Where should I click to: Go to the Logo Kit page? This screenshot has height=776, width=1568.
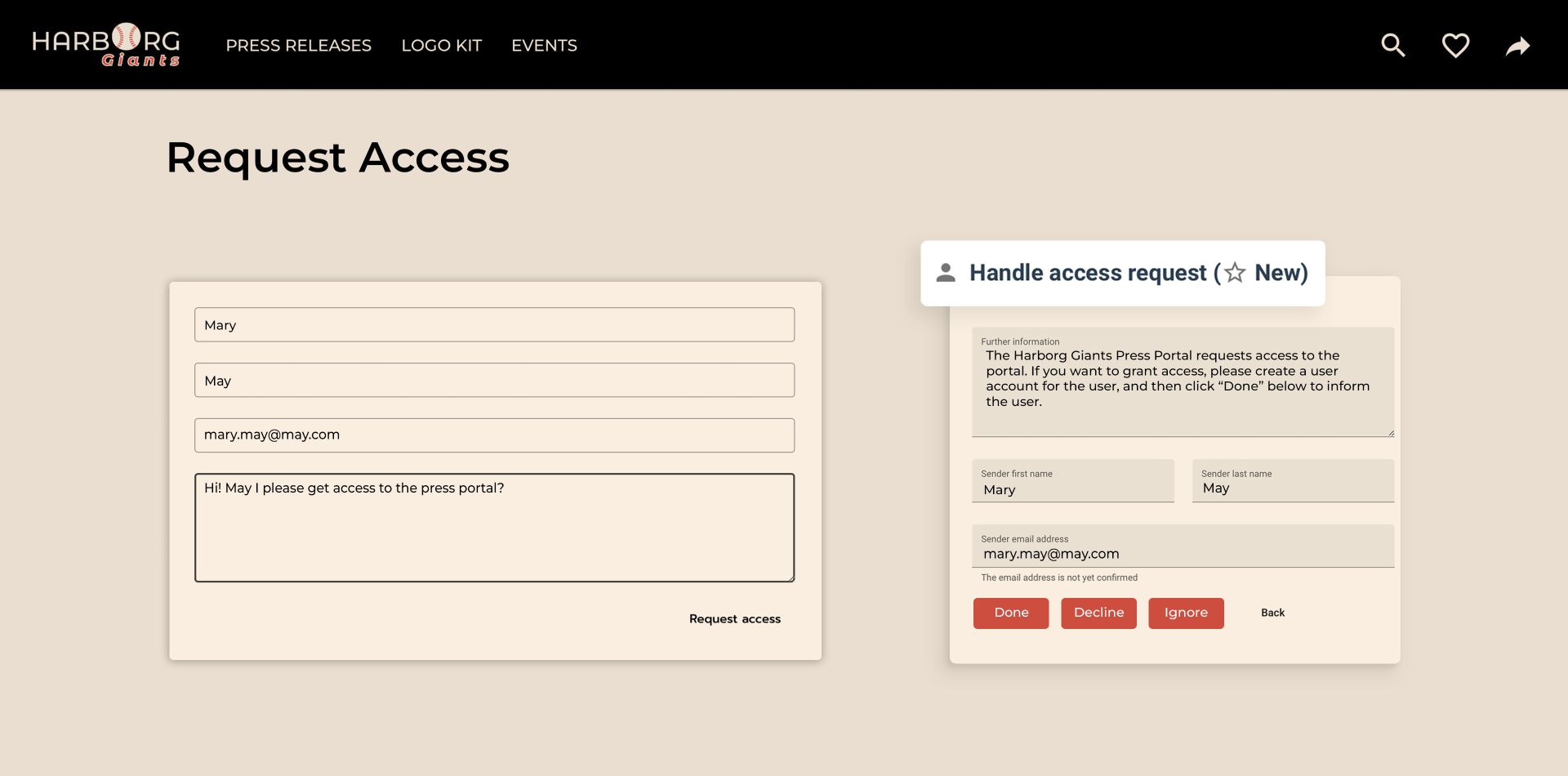click(x=441, y=46)
